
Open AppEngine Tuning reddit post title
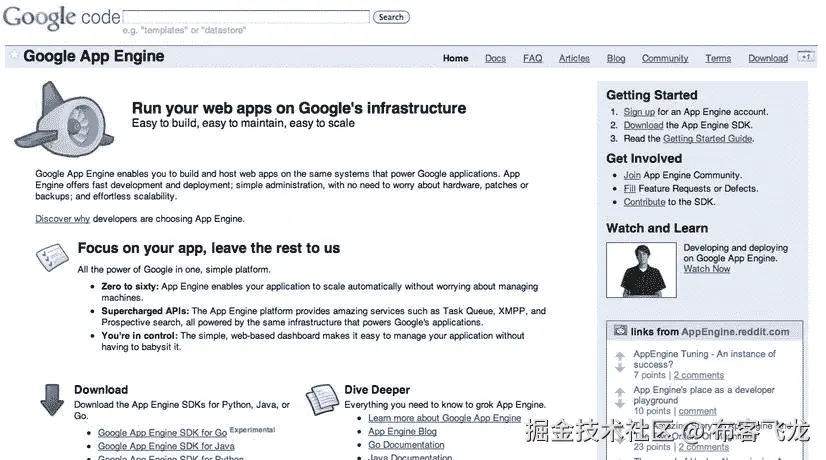[704, 359]
